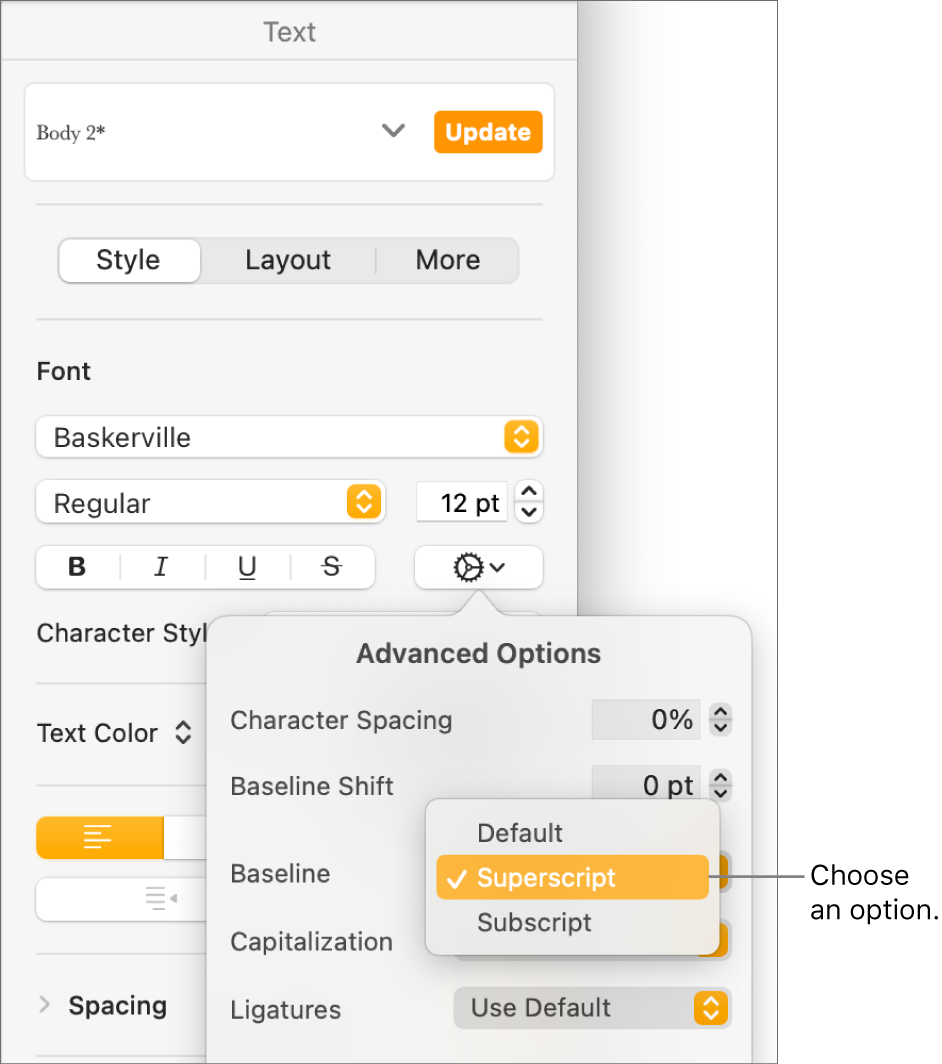Toggle underline formatting
This screenshot has height=1064, width=942.
coord(246,567)
